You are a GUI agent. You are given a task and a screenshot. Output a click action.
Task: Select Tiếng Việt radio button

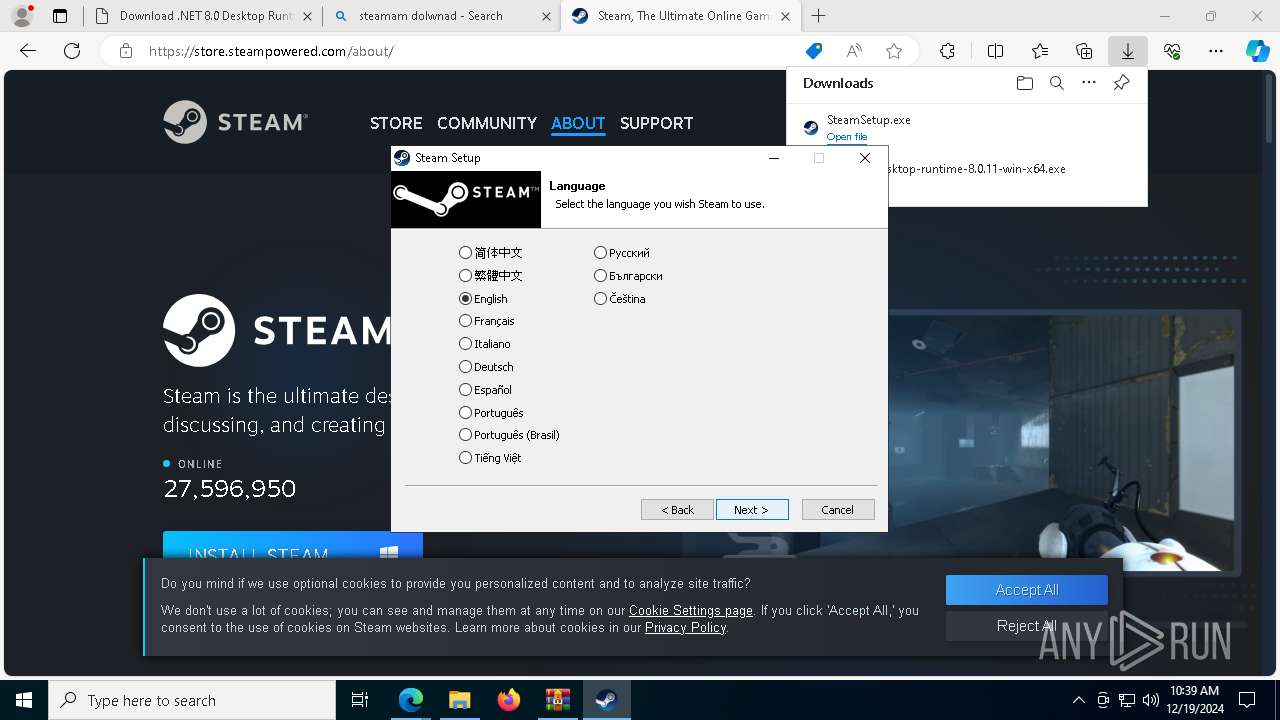pos(490,458)
